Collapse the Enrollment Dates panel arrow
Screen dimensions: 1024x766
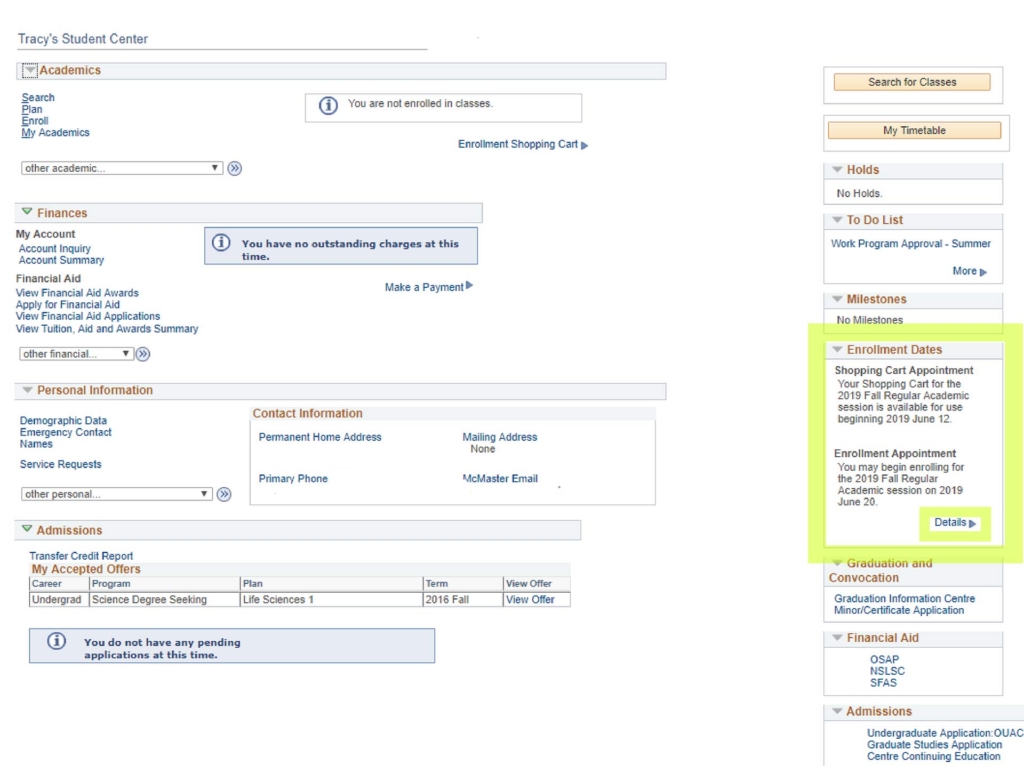click(x=837, y=350)
